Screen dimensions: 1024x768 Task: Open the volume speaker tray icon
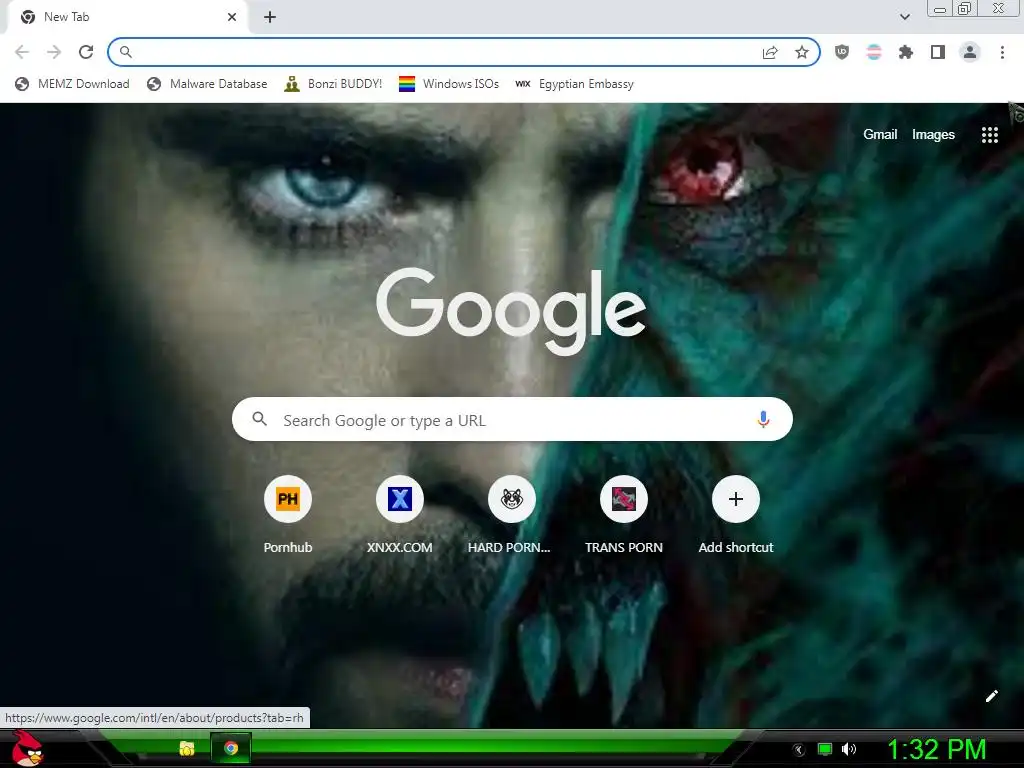[849, 749]
